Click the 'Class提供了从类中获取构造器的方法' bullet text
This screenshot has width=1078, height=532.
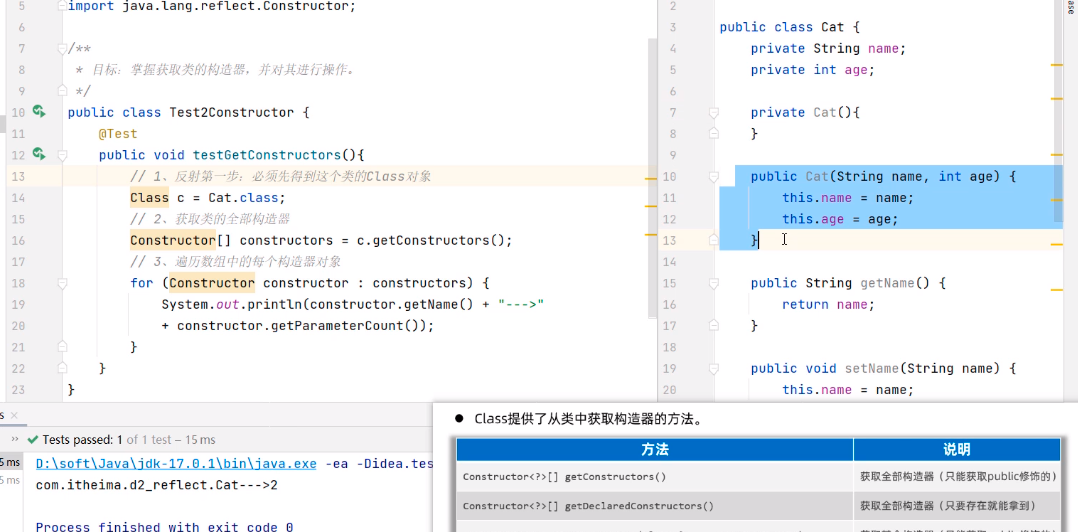click(x=588, y=419)
